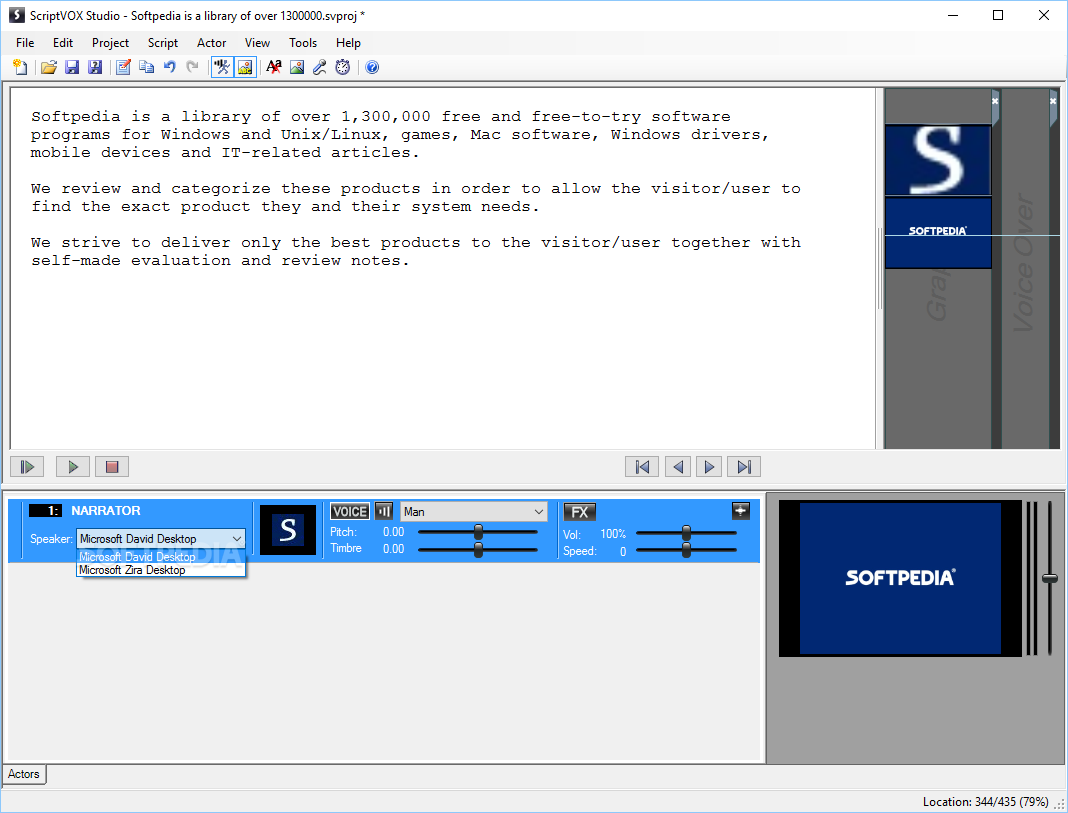Click the voice level bars icon
The image size is (1068, 813).
[384, 511]
